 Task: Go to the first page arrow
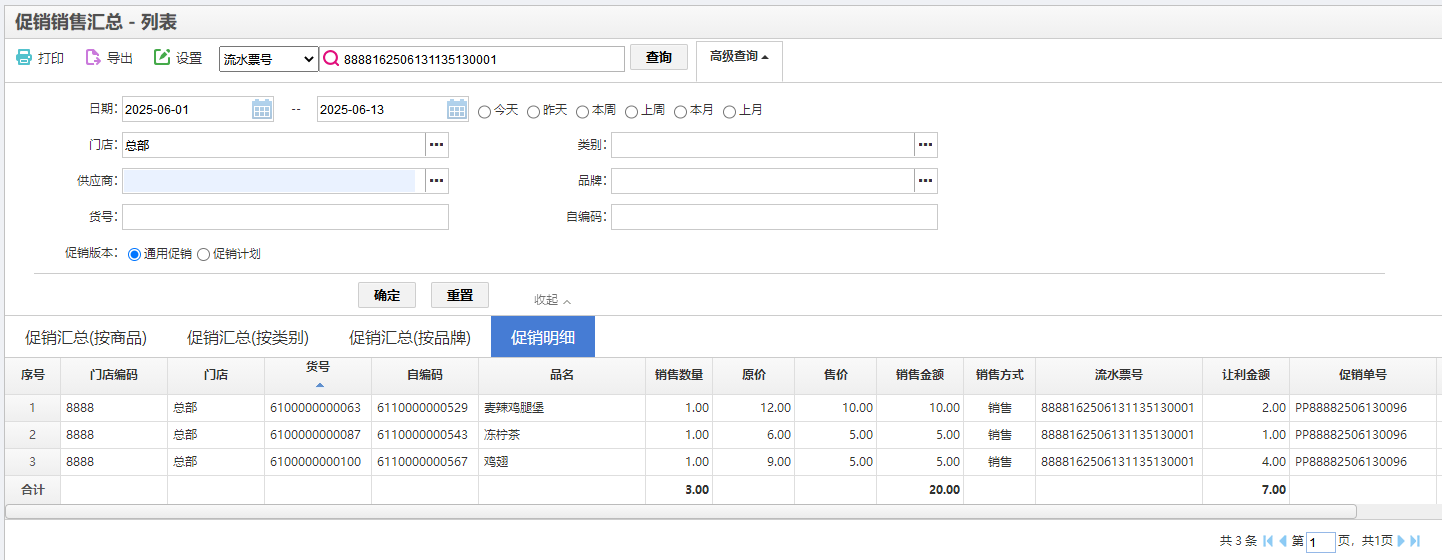(1268, 541)
